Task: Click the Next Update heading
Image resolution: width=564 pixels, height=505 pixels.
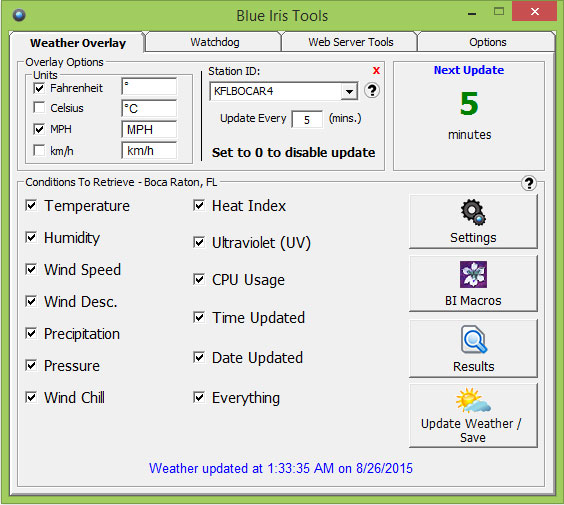Action: pos(469,70)
